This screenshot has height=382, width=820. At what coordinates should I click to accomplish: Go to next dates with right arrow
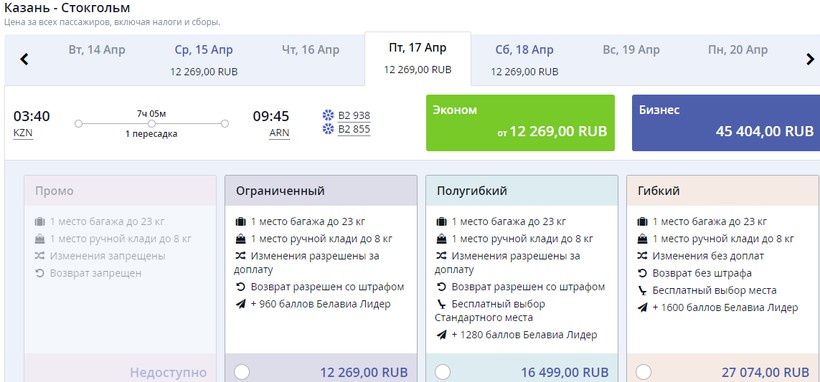tap(810, 59)
